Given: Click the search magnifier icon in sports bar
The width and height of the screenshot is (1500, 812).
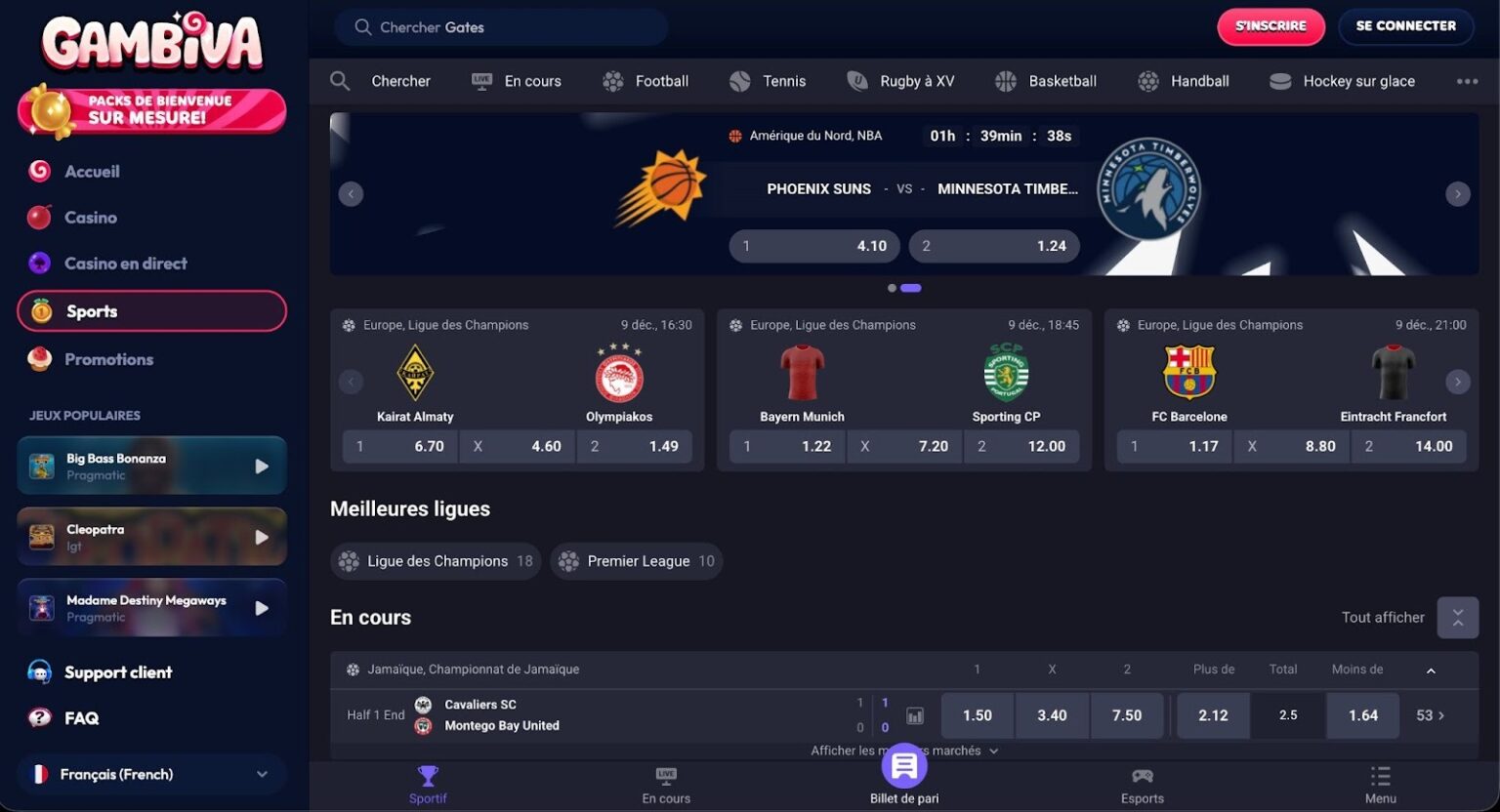Looking at the screenshot, I should pos(340,81).
